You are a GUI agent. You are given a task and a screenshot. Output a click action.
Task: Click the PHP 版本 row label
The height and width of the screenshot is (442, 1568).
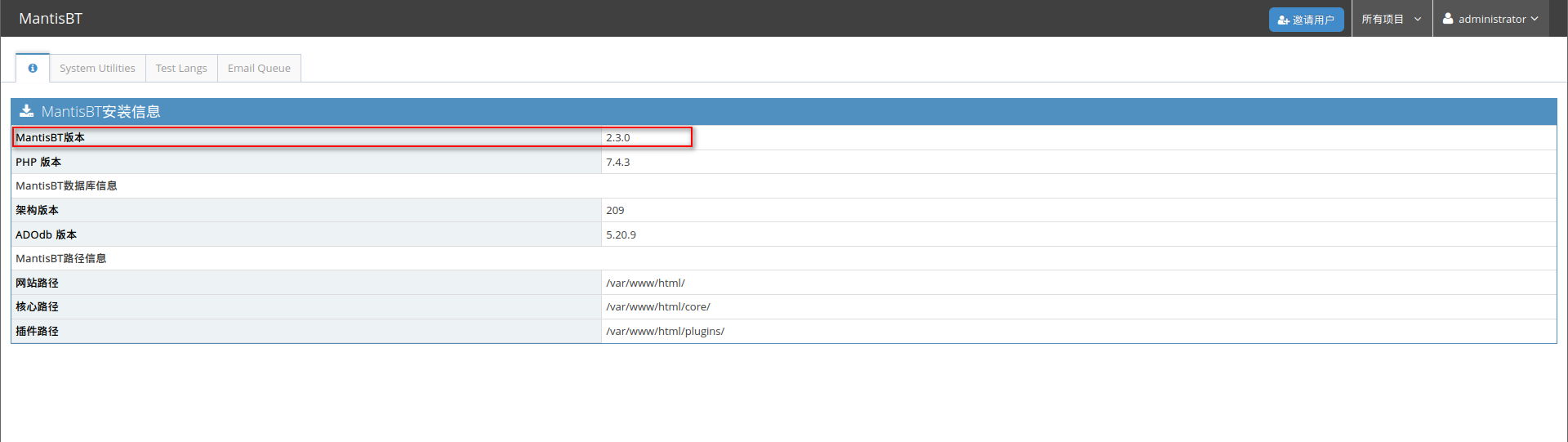[x=38, y=162]
